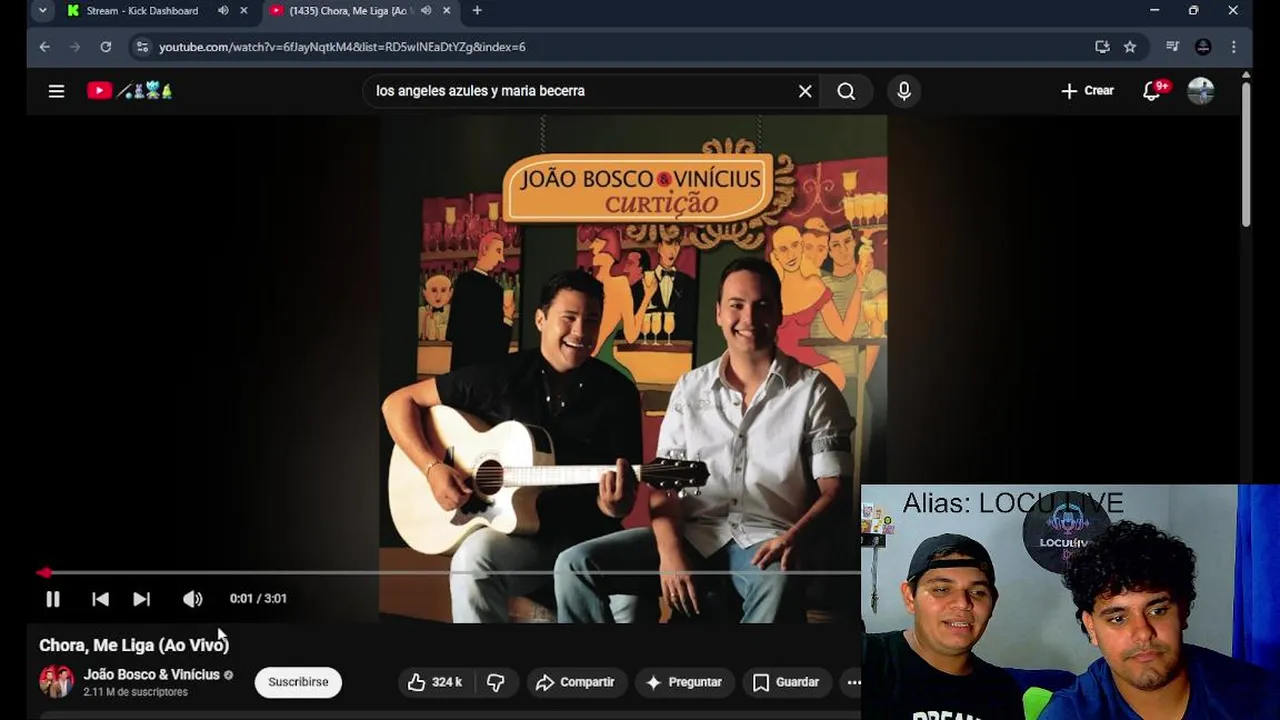Screen dimensions: 1280x720
Task: Mute the Kick Dashboard tab audio icon
Action: pos(223,11)
